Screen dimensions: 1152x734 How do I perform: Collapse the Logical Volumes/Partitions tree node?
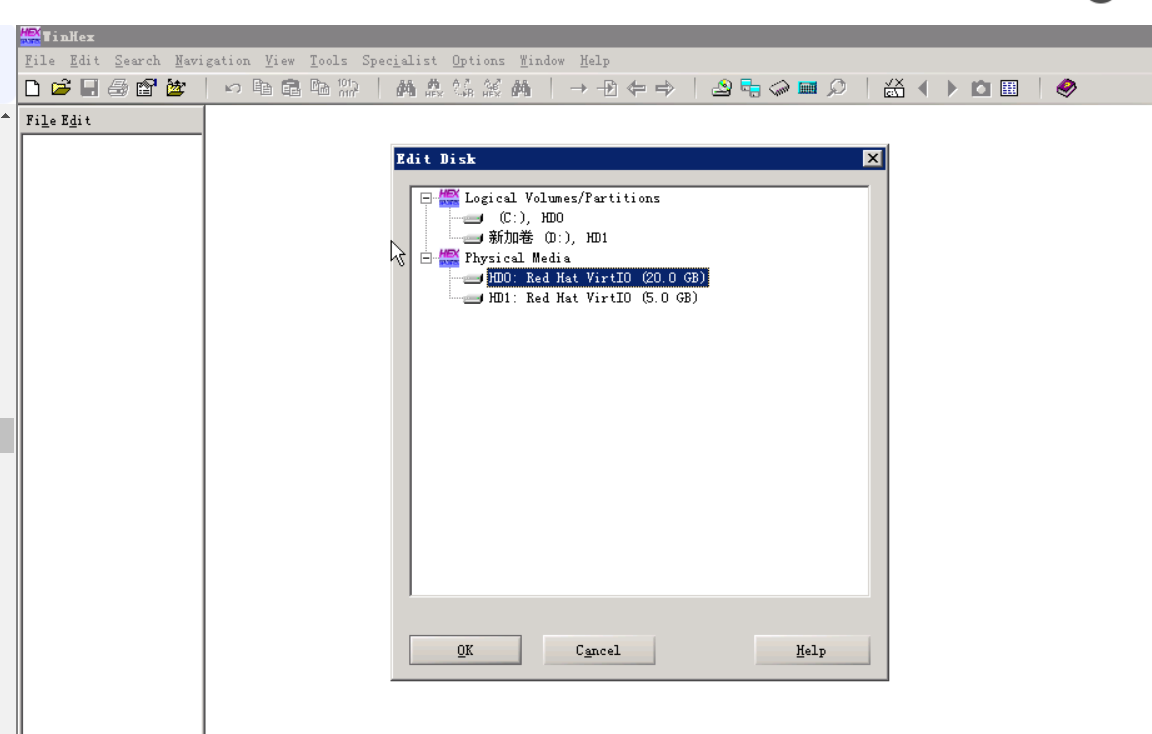pyautogui.click(x=425, y=198)
